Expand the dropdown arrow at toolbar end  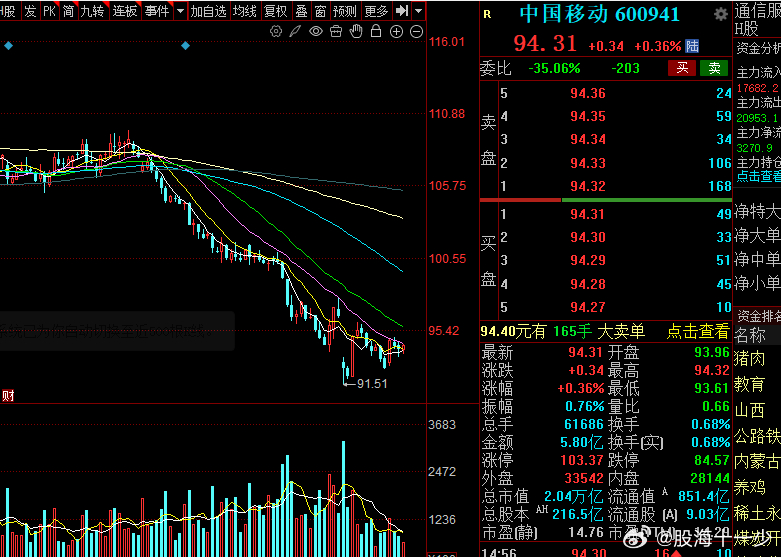(x=419, y=11)
